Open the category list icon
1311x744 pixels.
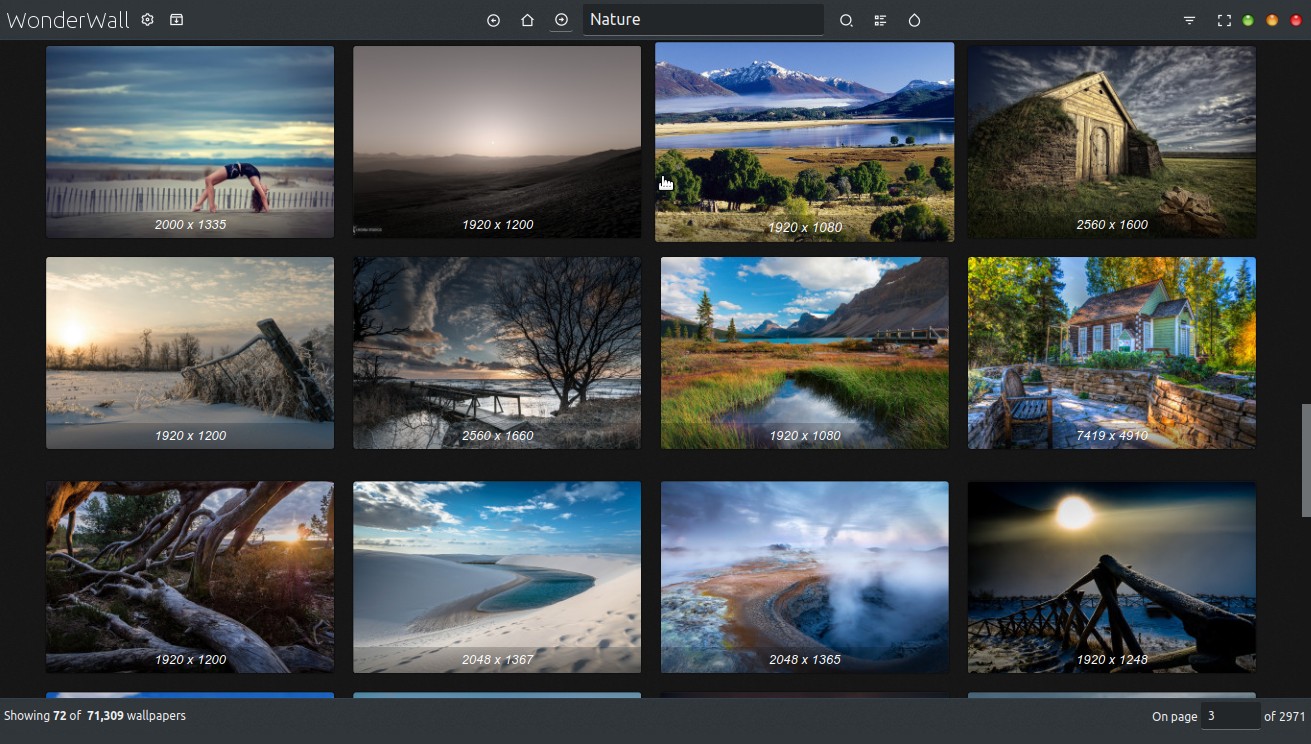pyautogui.click(x=880, y=20)
